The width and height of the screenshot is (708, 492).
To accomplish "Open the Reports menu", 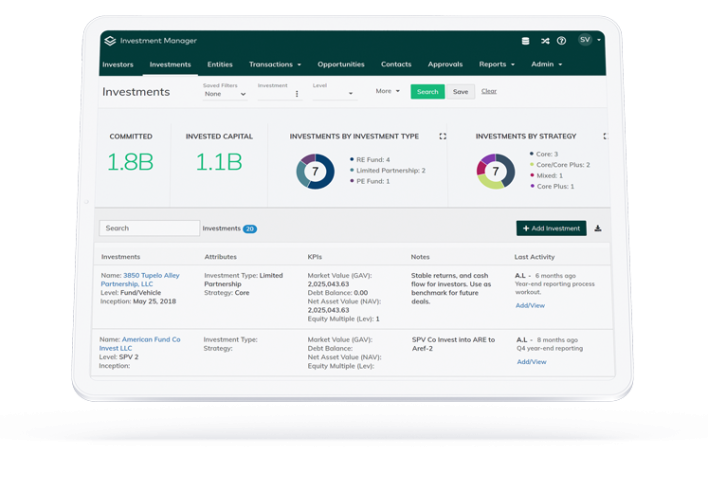I will 496,64.
